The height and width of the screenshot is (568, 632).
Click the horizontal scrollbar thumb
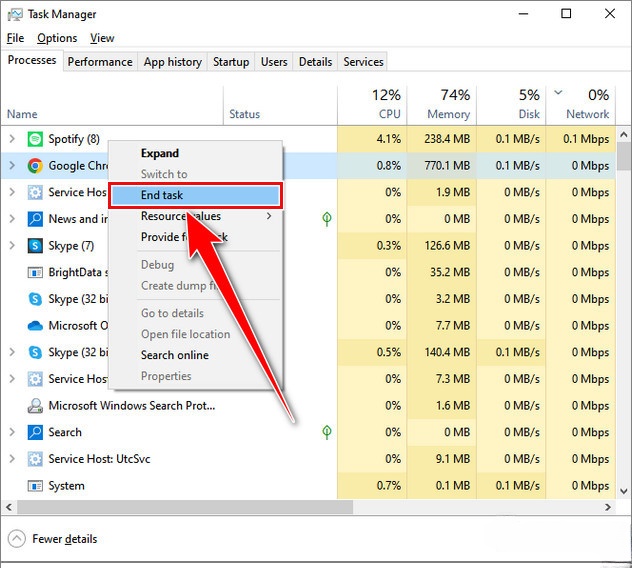[x=185, y=507]
